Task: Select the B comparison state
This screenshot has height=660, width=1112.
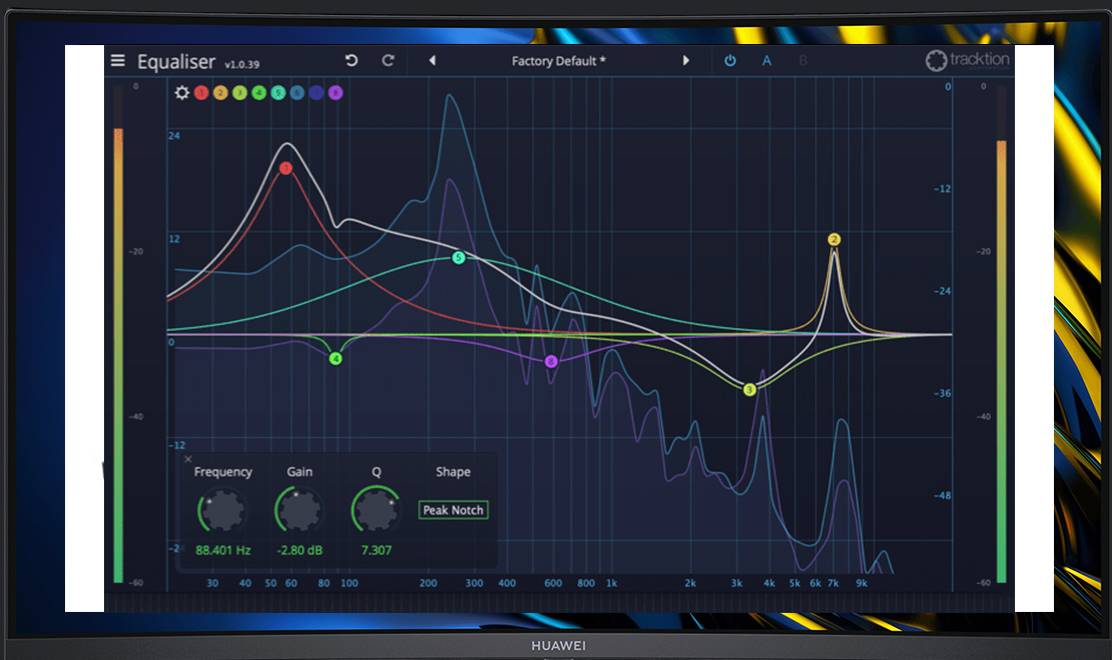Action: tap(803, 61)
